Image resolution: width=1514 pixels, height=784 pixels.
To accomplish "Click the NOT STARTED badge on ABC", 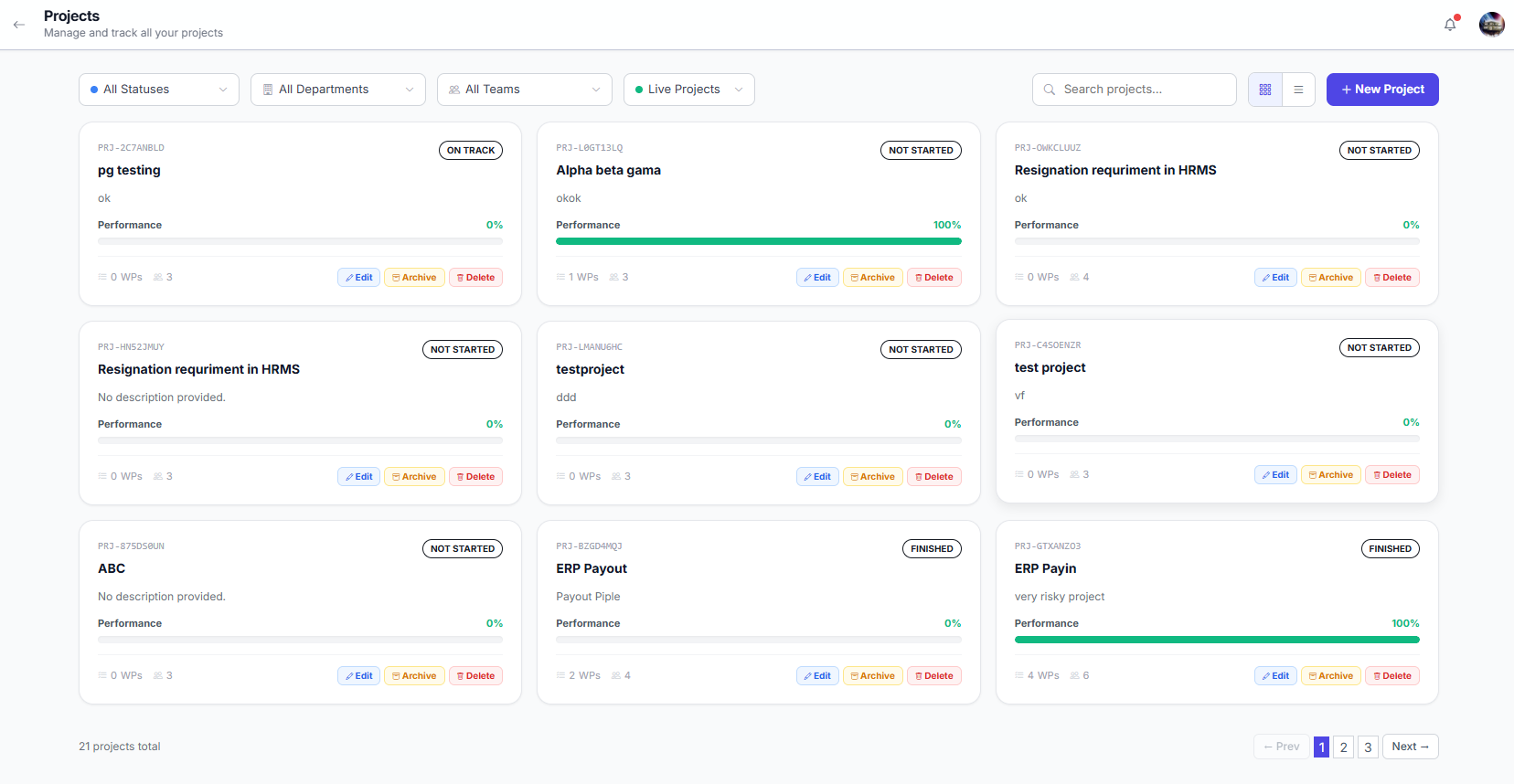I will (463, 548).
